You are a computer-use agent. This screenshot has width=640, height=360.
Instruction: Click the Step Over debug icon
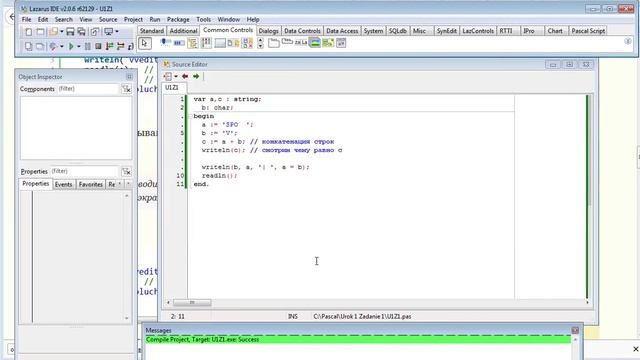point(120,46)
